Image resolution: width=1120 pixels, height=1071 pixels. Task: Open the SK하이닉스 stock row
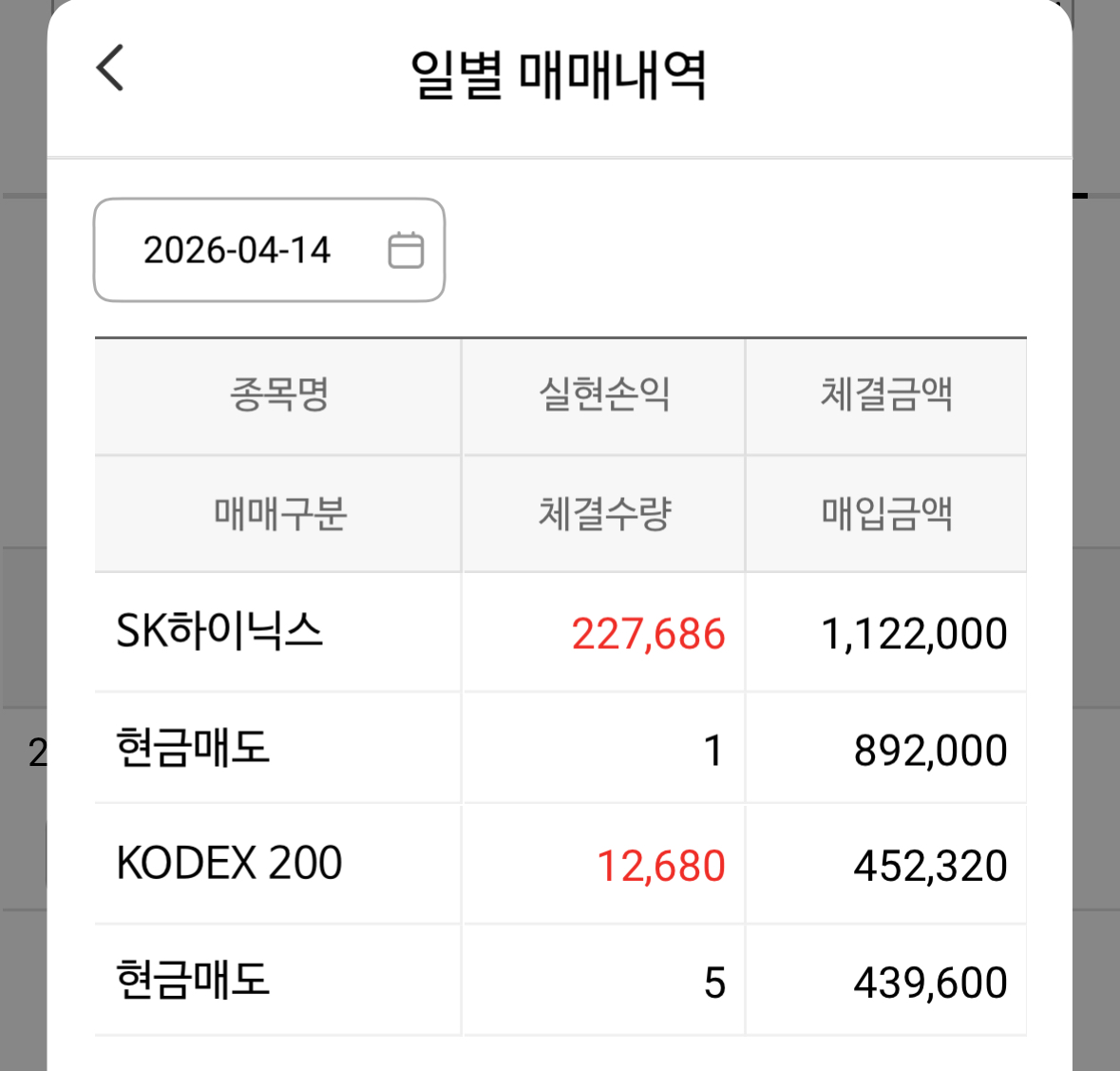tap(220, 631)
